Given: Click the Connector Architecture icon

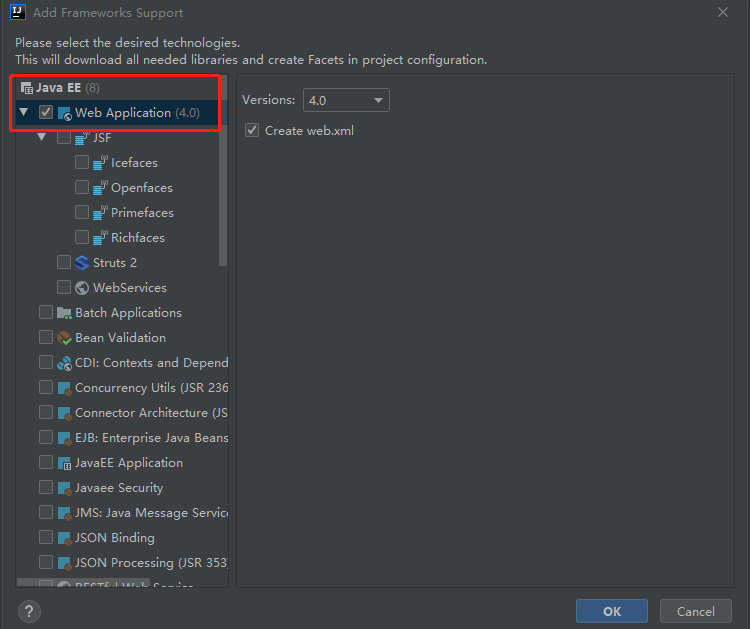Looking at the screenshot, I should [64, 413].
